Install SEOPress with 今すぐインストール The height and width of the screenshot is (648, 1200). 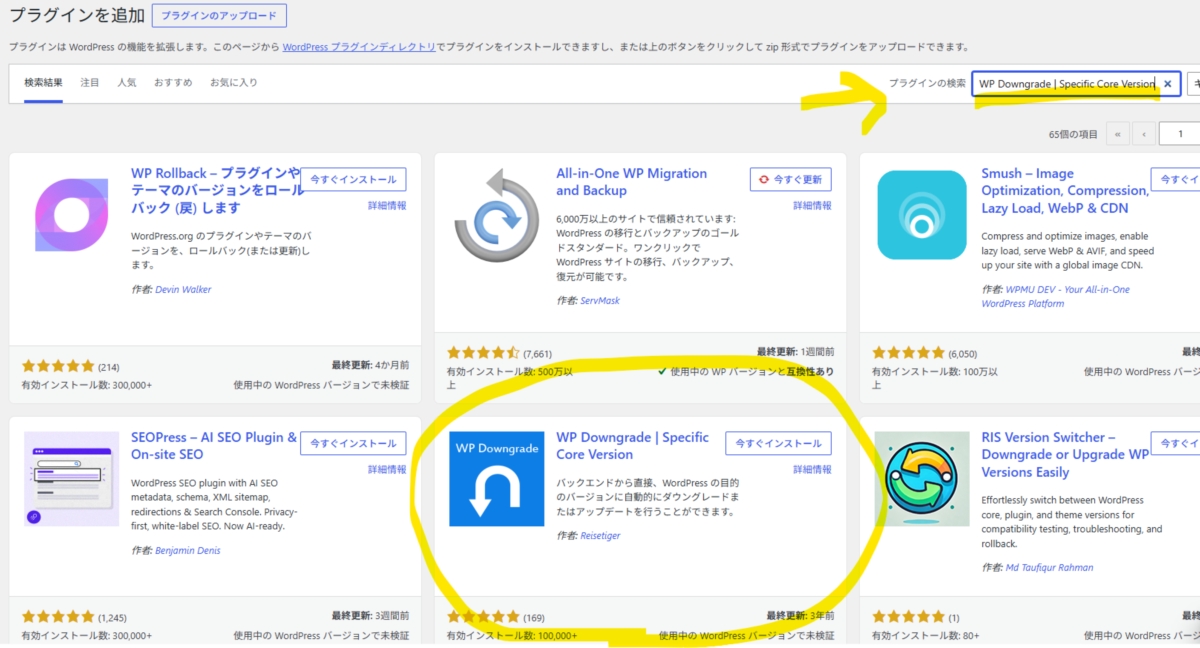353,444
